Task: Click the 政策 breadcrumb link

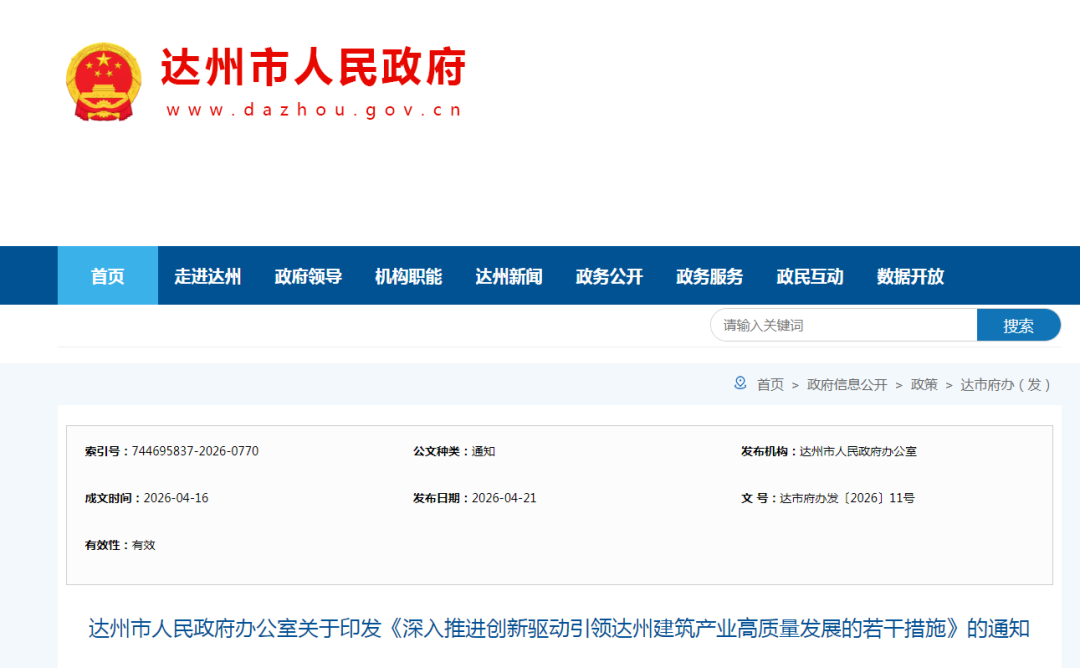Action: click(x=924, y=383)
